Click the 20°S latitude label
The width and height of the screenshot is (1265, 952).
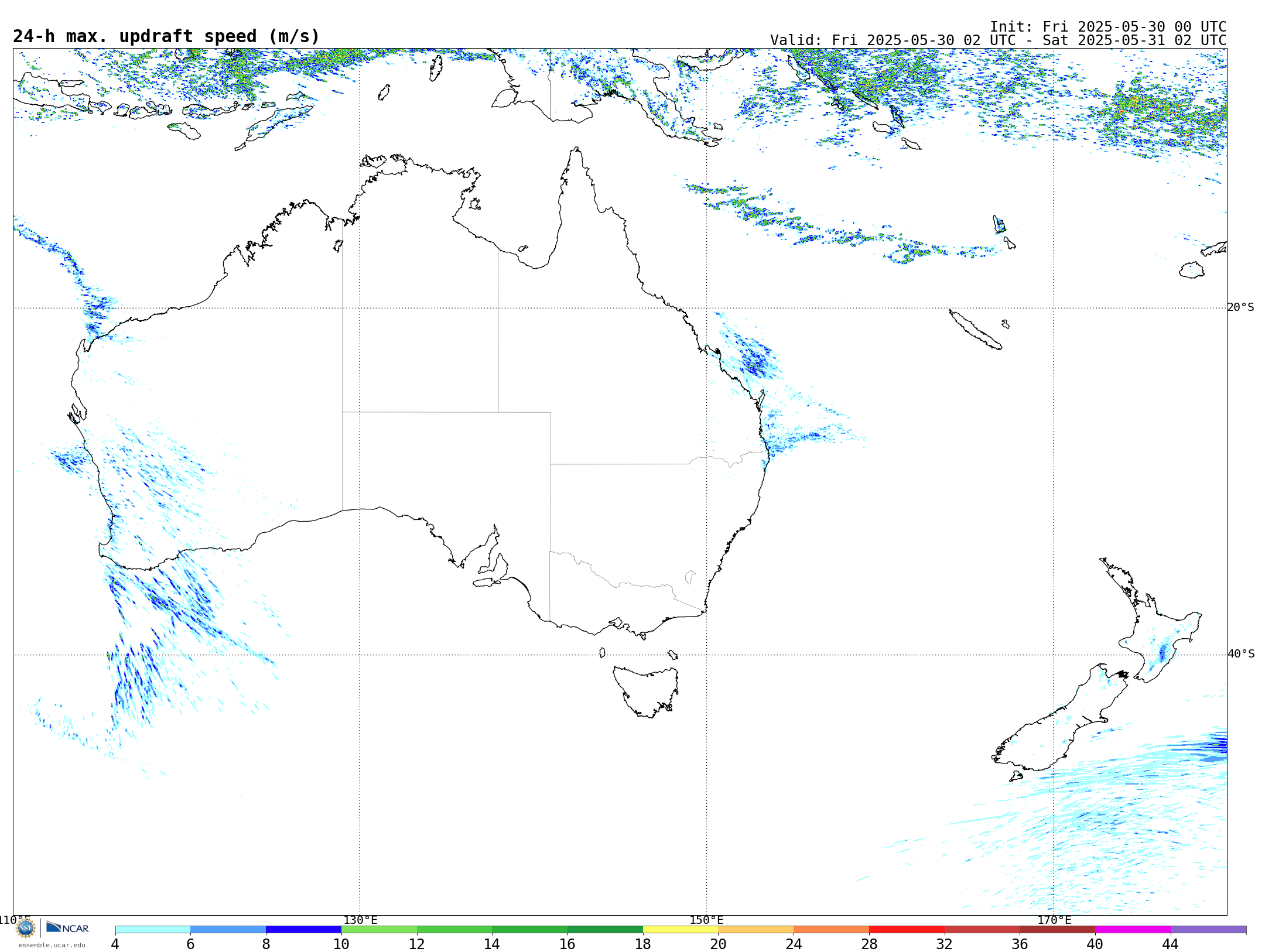(x=1241, y=307)
